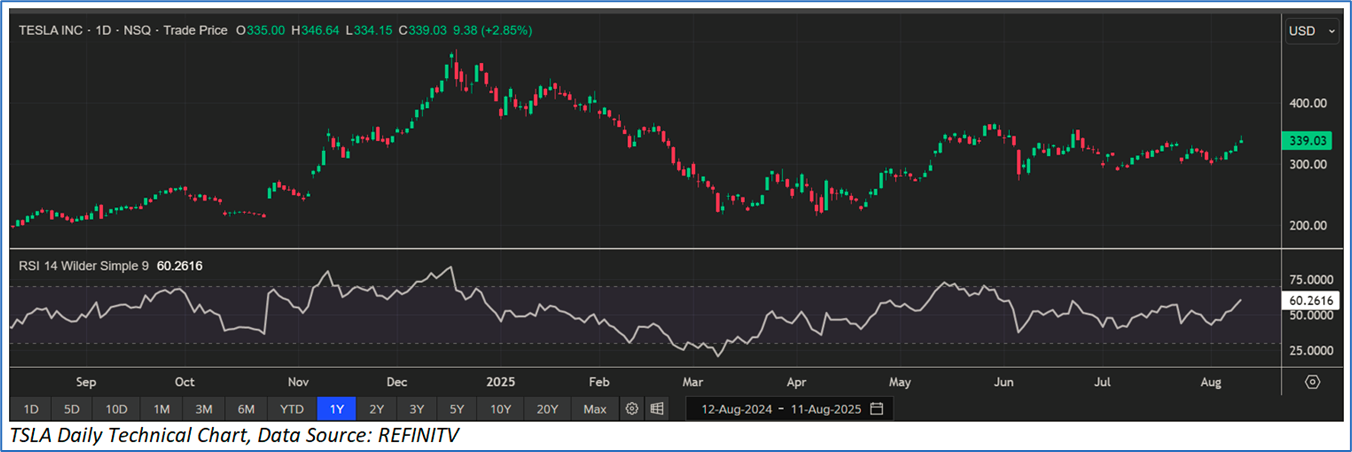The height and width of the screenshot is (452, 1352).
Task: Click the active 1Y range button
Action: pyautogui.click(x=336, y=409)
